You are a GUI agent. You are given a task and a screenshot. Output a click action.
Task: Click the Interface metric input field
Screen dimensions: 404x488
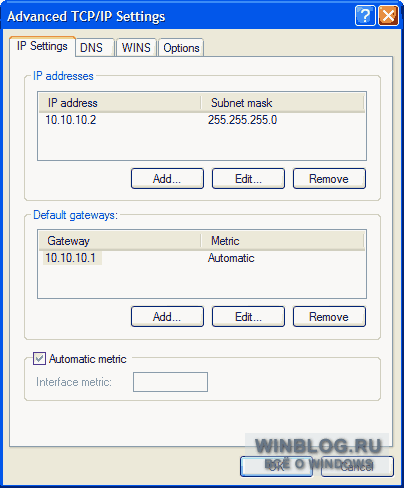(x=170, y=382)
